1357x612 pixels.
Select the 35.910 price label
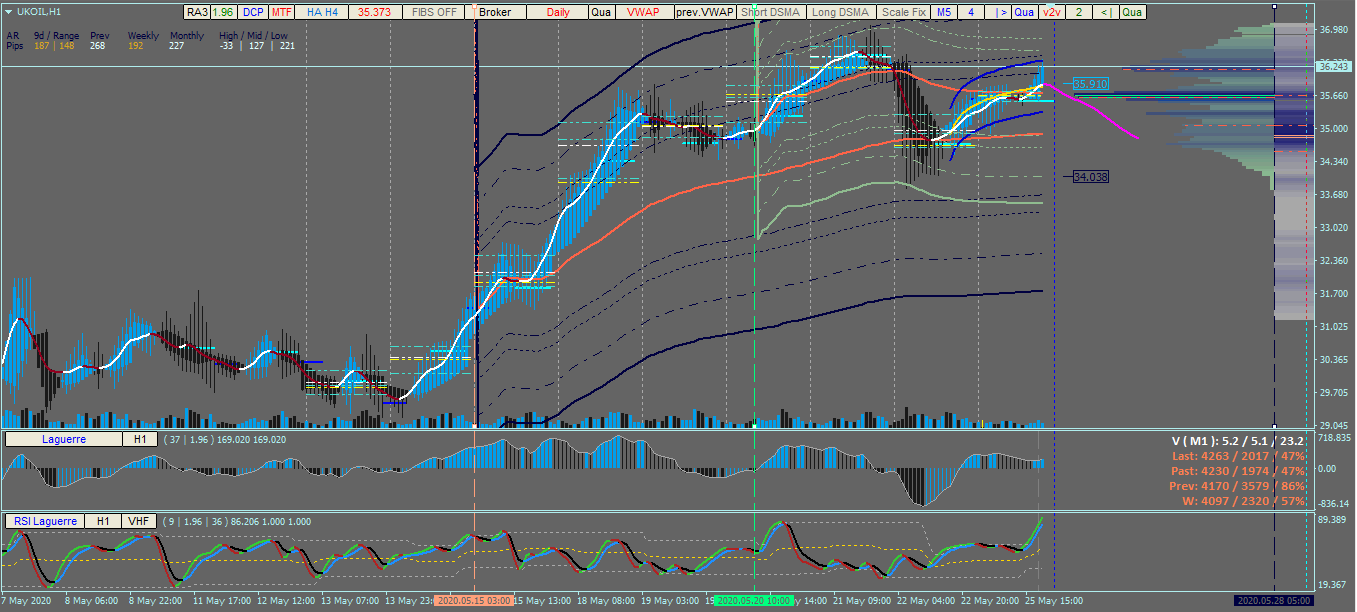pyautogui.click(x=1091, y=84)
